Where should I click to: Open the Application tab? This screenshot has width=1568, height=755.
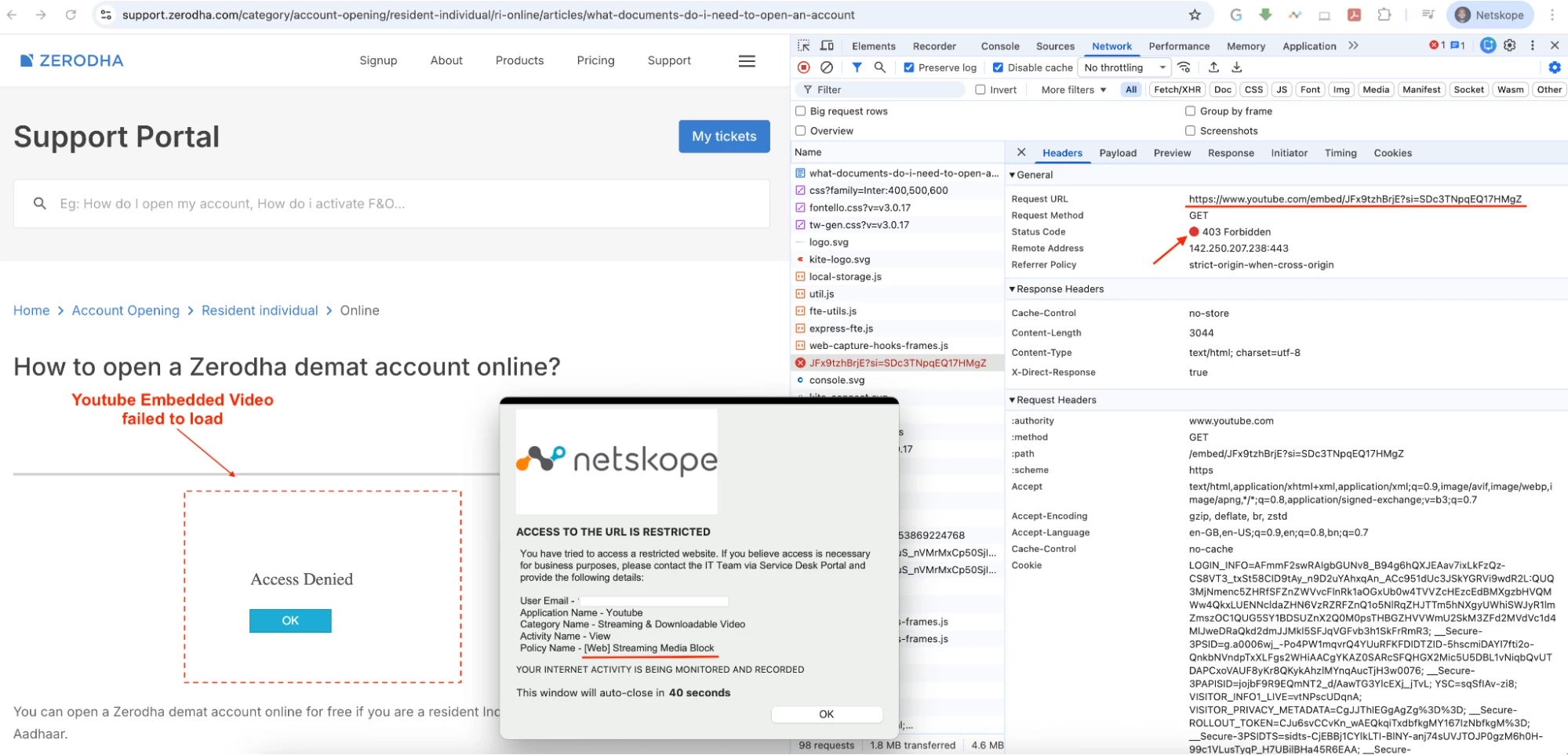coord(1309,46)
